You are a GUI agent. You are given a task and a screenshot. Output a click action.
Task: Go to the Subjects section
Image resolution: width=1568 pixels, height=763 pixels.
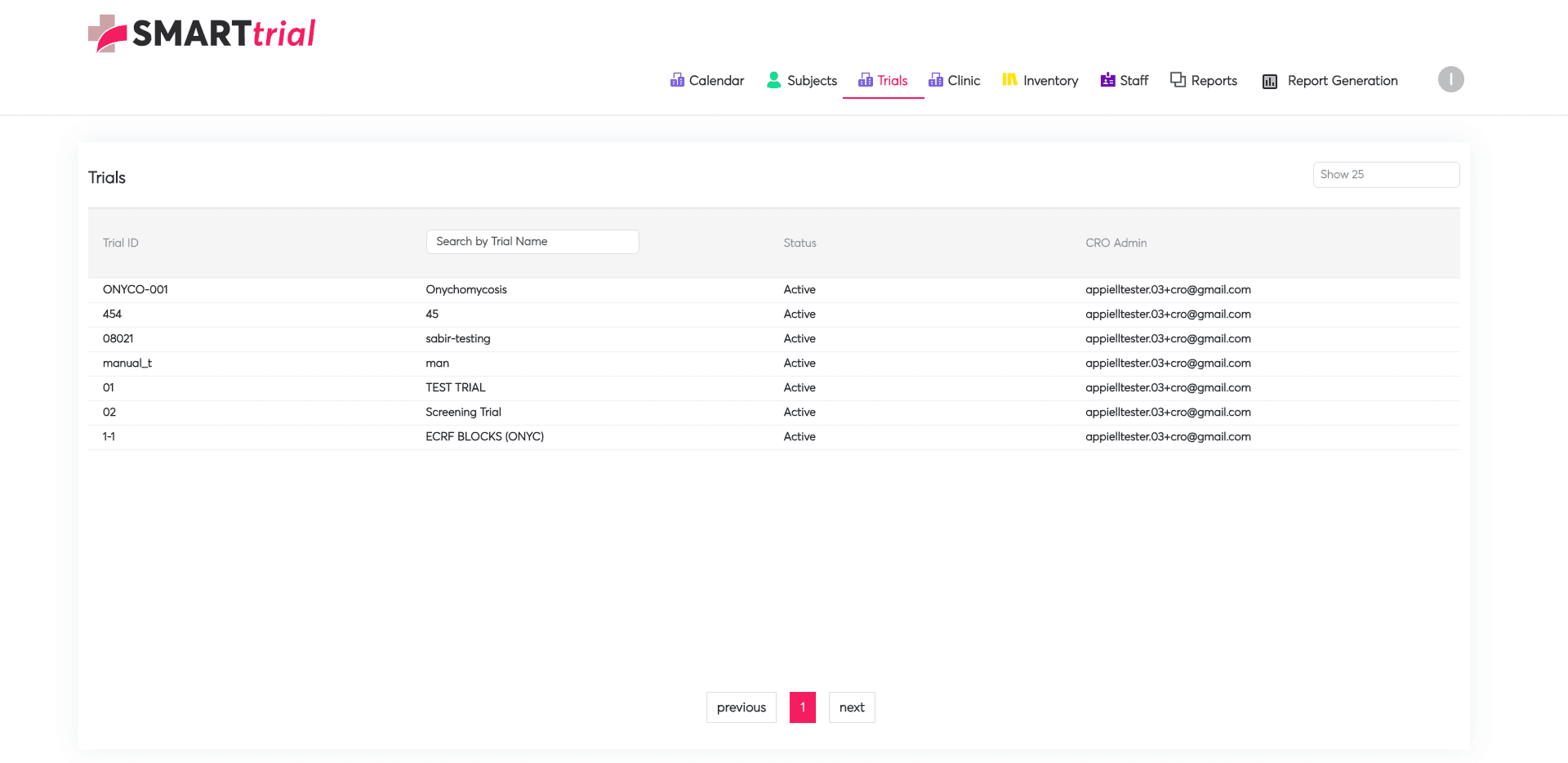tap(812, 80)
